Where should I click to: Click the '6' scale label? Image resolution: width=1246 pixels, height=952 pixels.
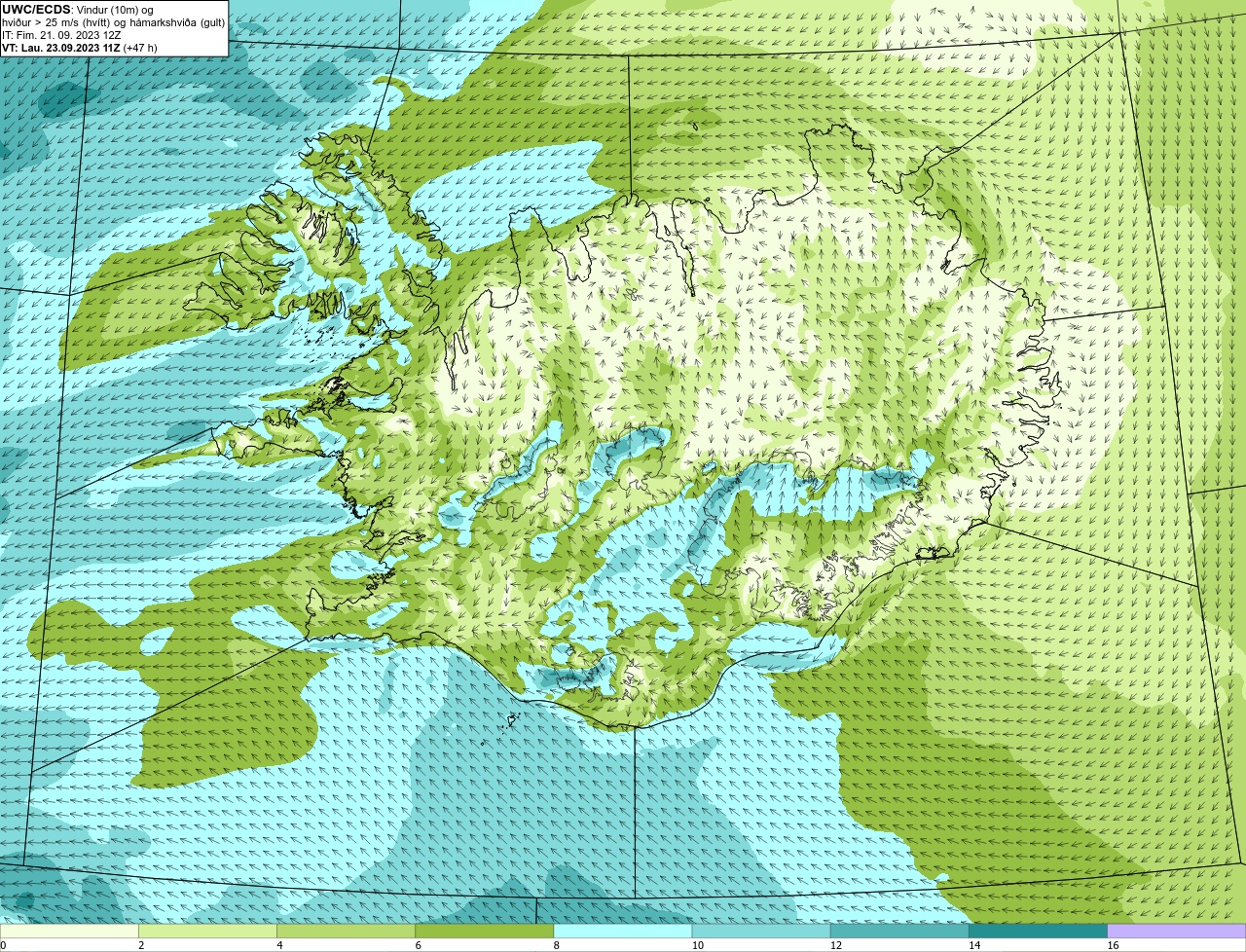tap(418, 945)
